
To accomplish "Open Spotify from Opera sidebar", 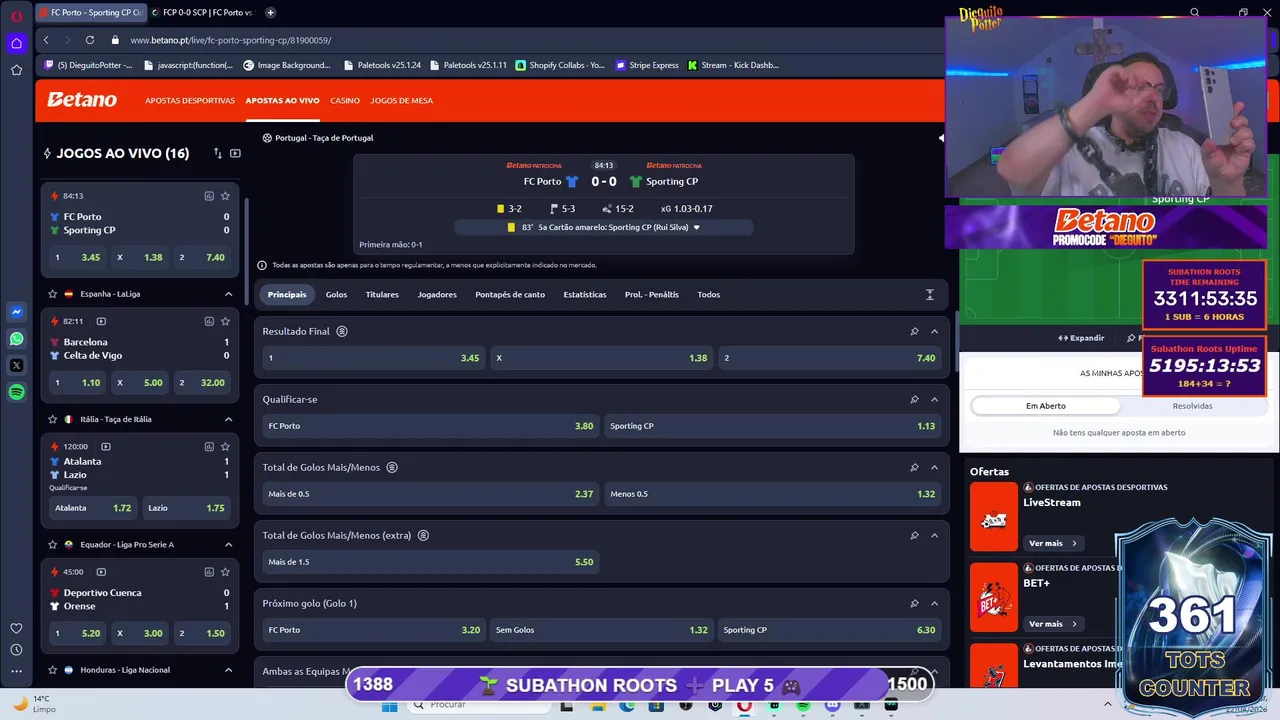I will coord(16,393).
